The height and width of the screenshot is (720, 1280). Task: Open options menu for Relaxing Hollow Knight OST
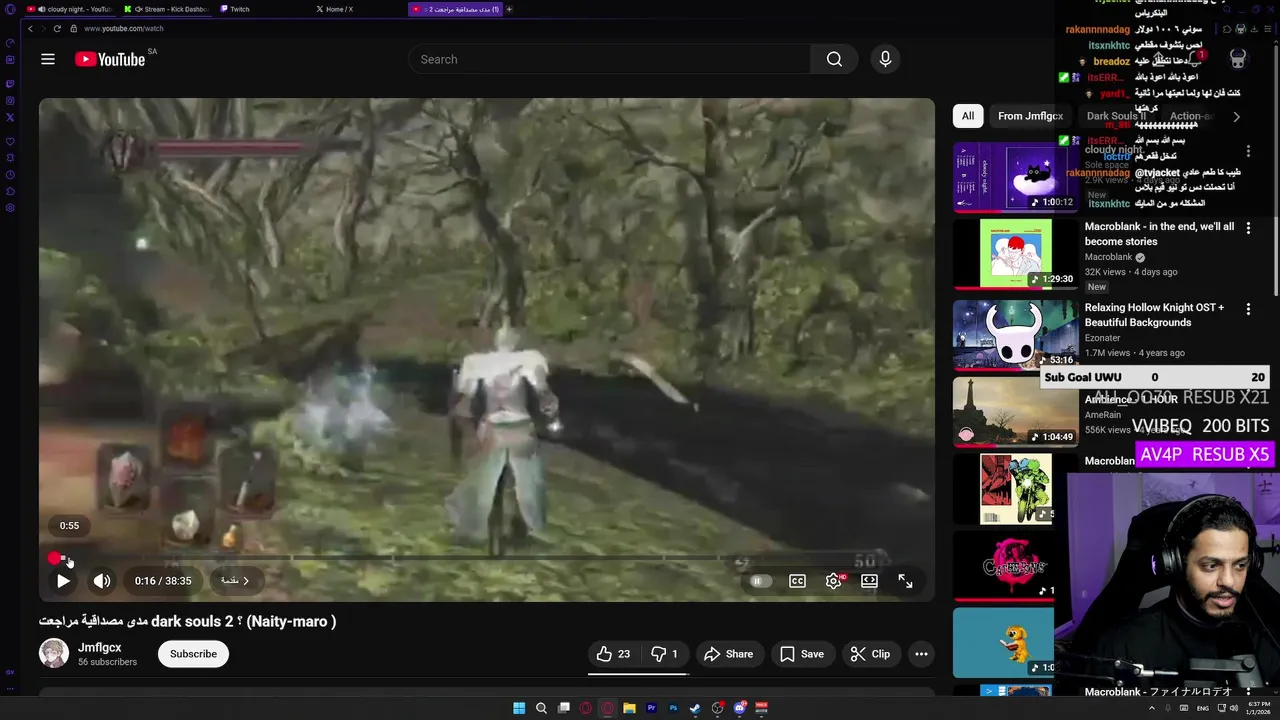(1248, 309)
